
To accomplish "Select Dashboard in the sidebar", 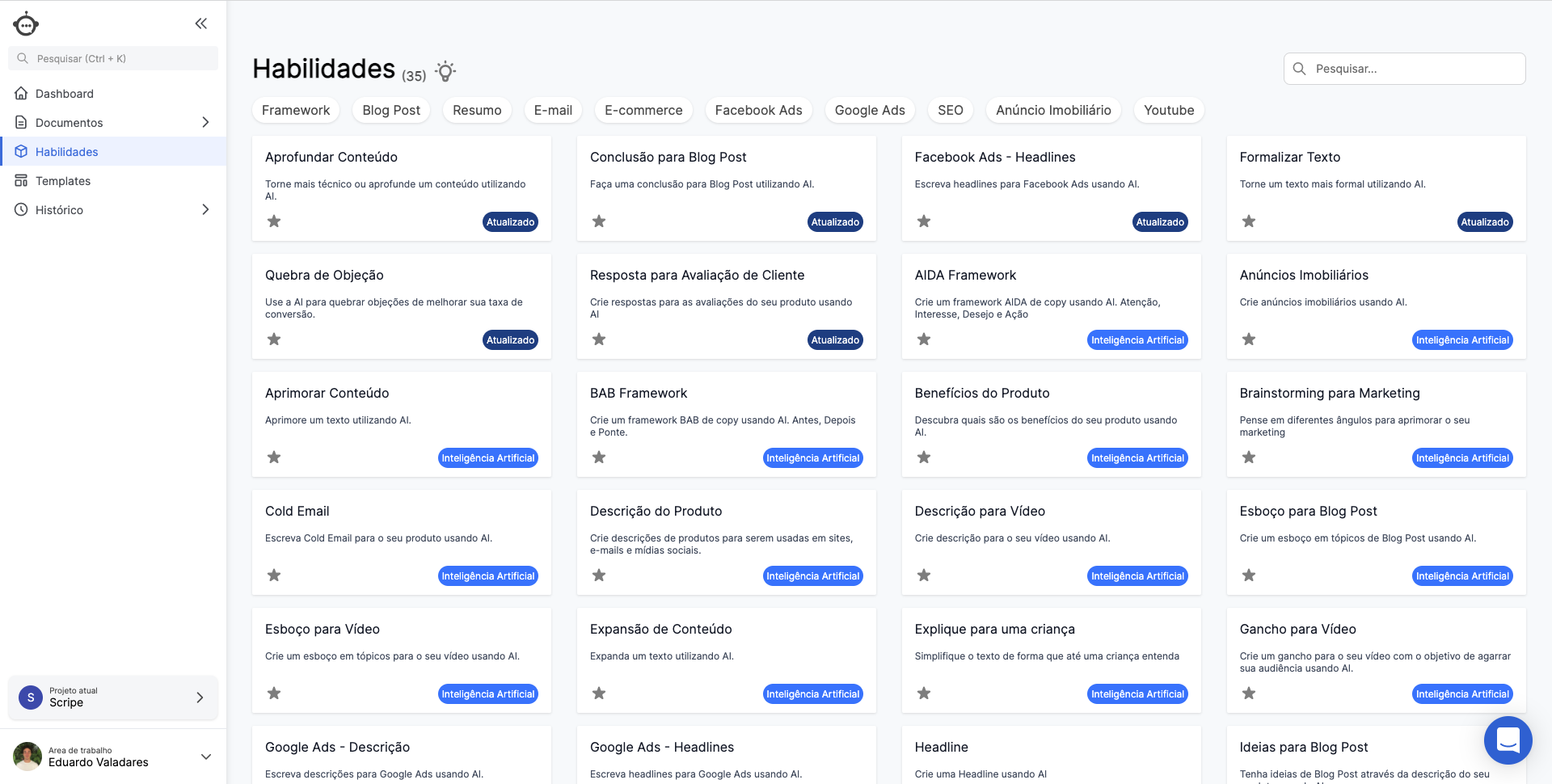I will point(63,93).
